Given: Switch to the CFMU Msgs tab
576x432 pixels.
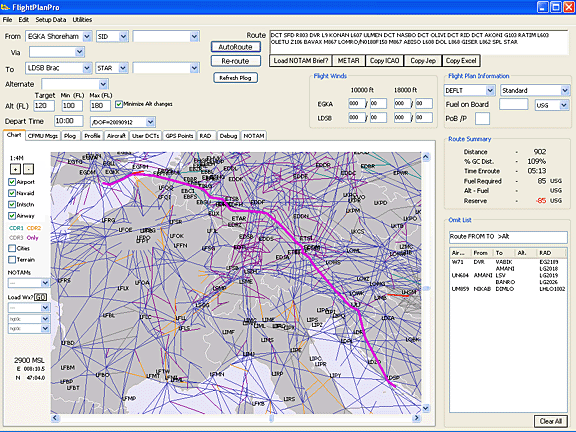Looking at the screenshot, I should (x=43, y=136).
